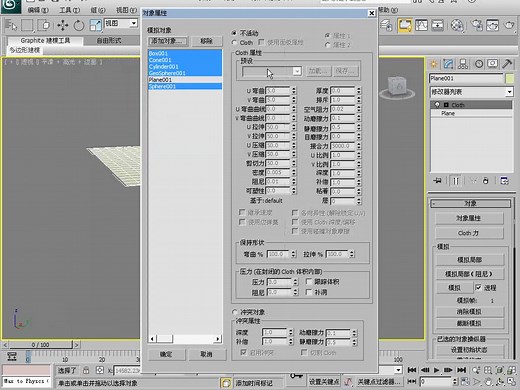Open the 组 menu
This screenshot has height=390, width=520.
click(x=97, y=10)
